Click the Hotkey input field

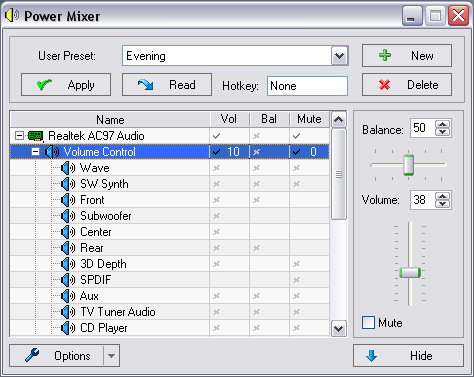coord(307,86)
